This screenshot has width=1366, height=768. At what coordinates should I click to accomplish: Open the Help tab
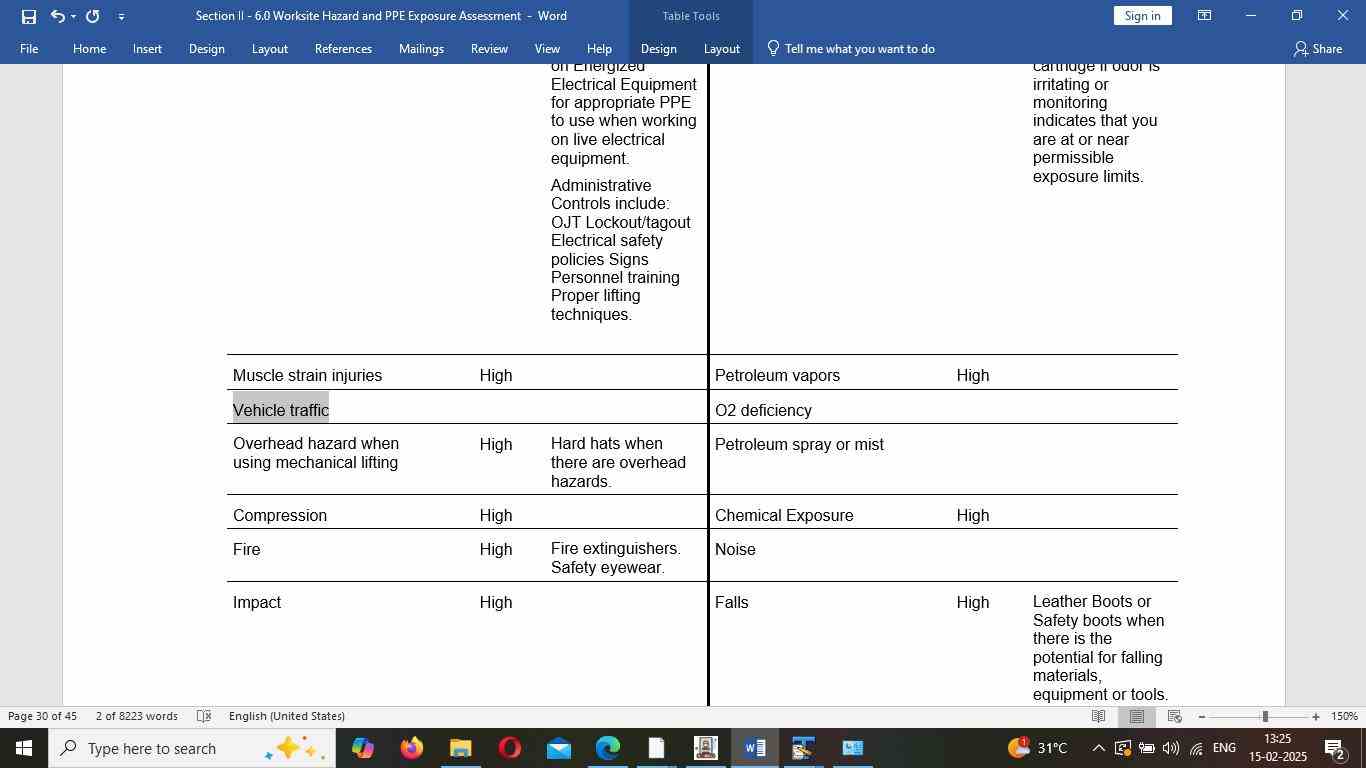click(599, 48)
